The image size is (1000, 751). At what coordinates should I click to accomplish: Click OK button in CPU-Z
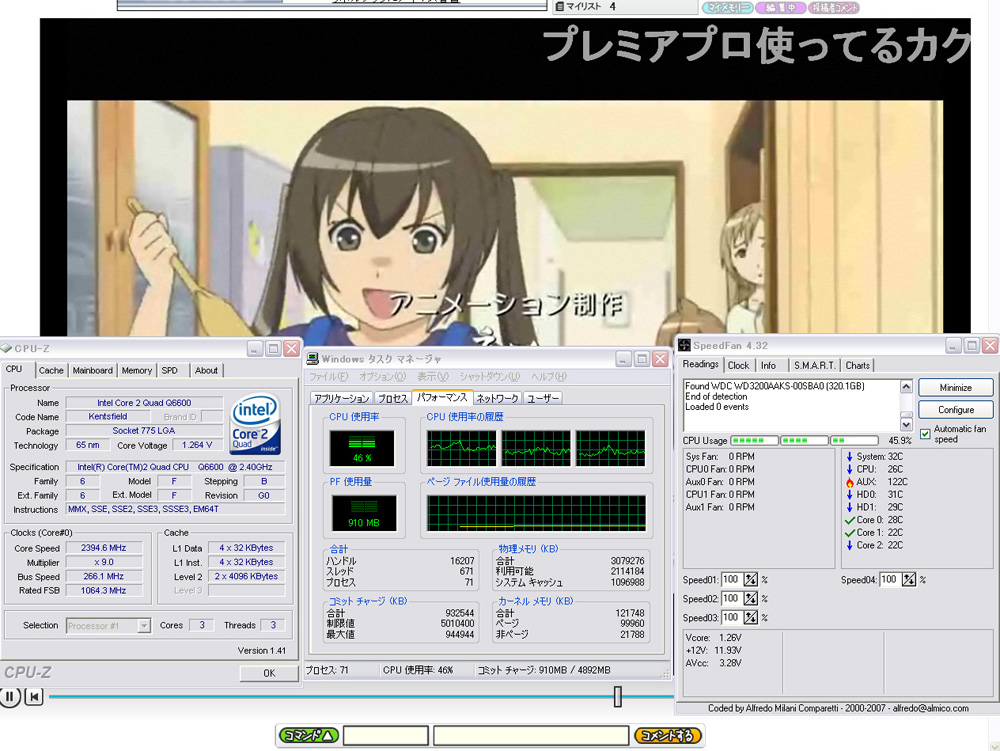tap(269, 673)
